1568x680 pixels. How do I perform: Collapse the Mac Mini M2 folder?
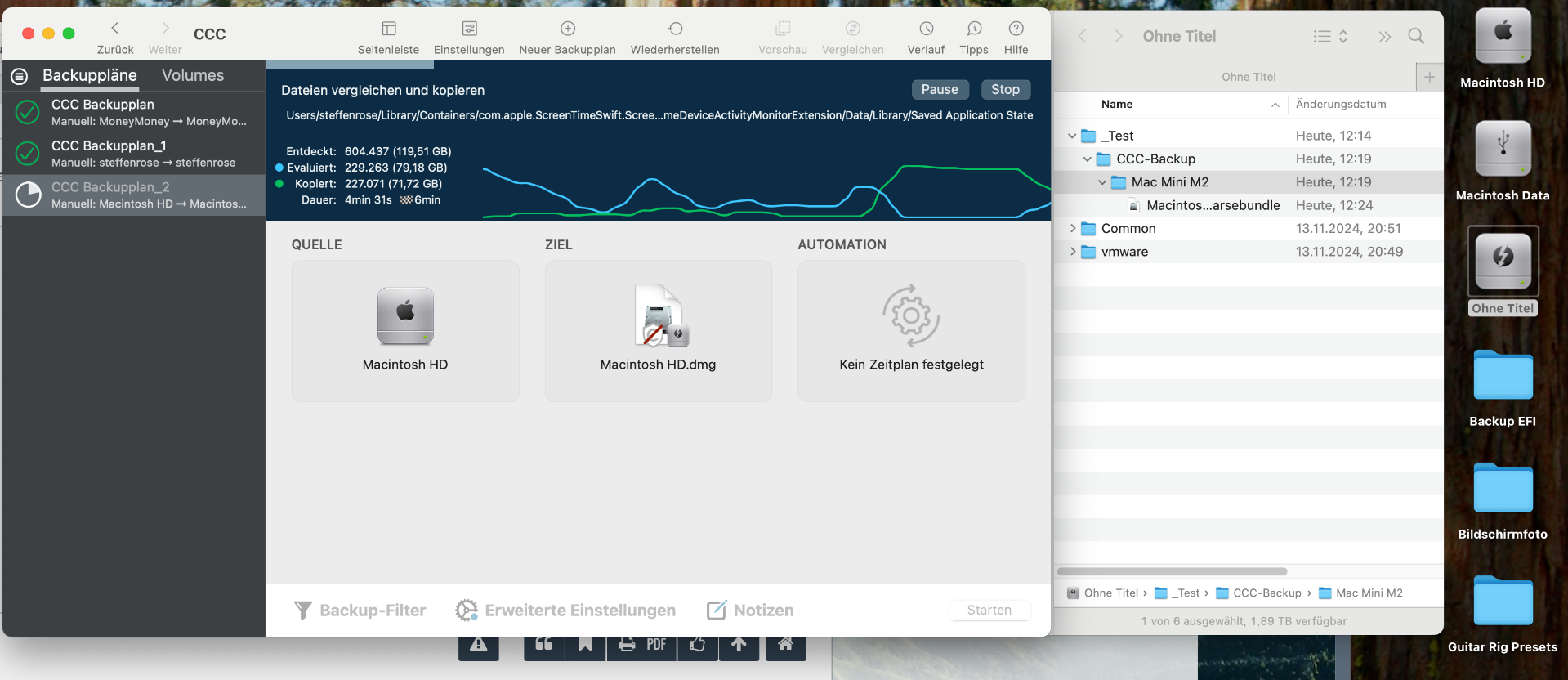pos(1102,182)
